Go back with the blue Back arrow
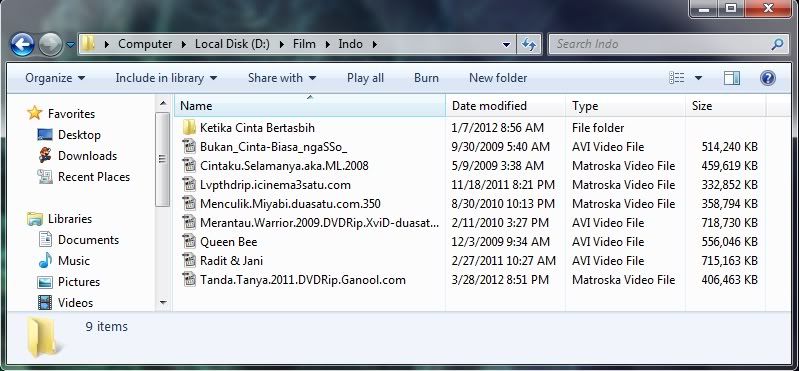The height and width of the screenshot is (371, 799). (22, 44)
